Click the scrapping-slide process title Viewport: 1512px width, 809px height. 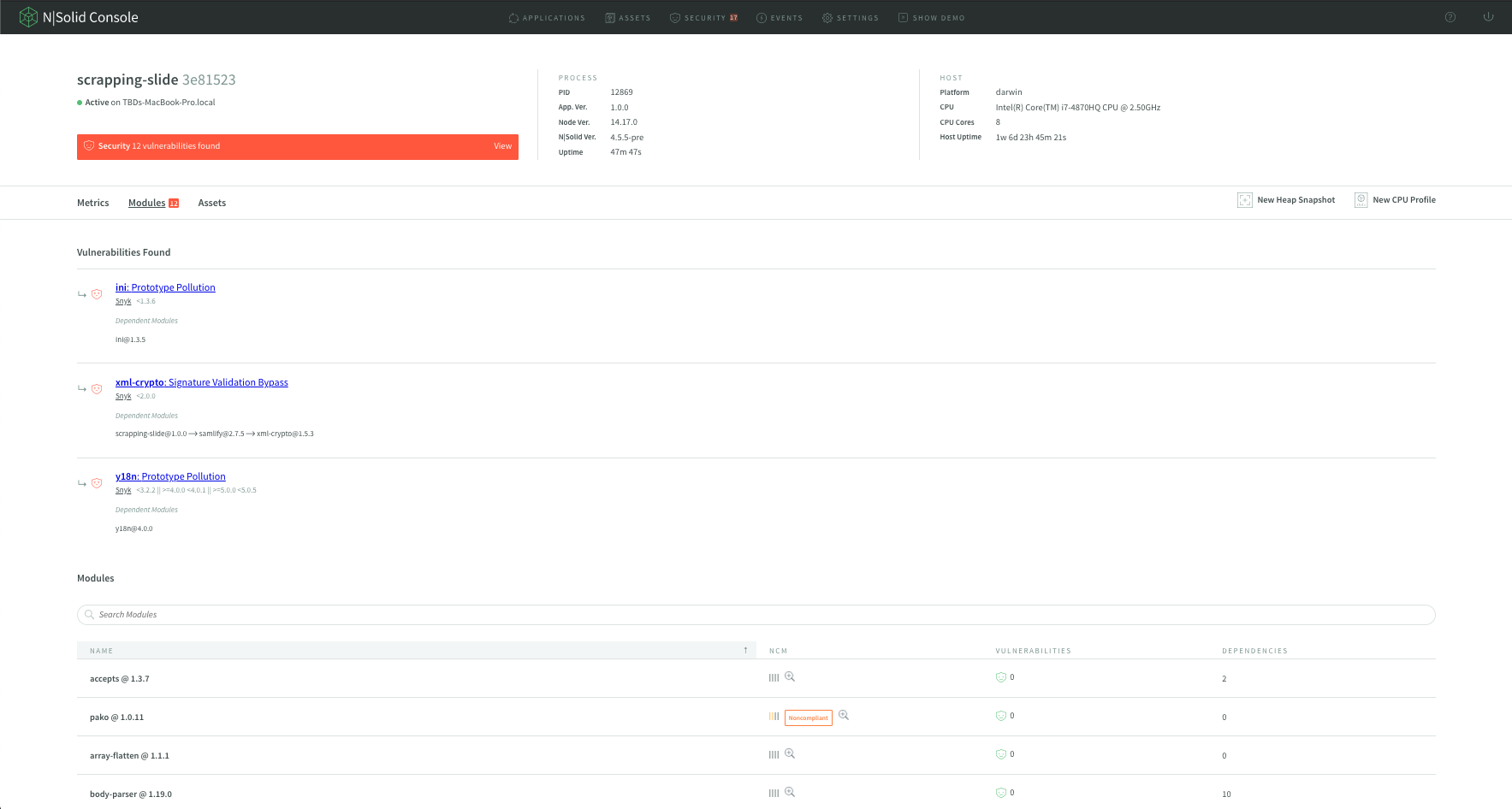156,80
